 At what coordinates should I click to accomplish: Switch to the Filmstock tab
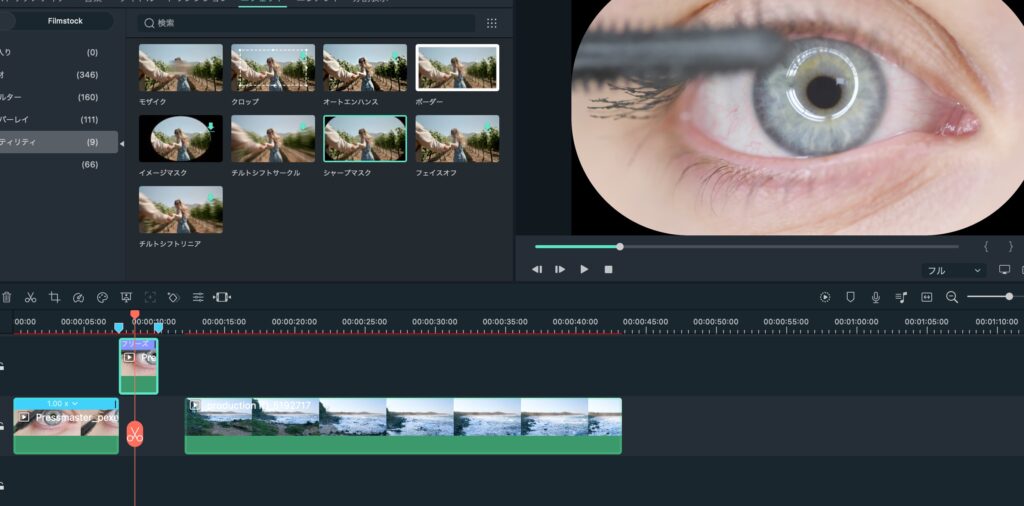tap(65, 20)
